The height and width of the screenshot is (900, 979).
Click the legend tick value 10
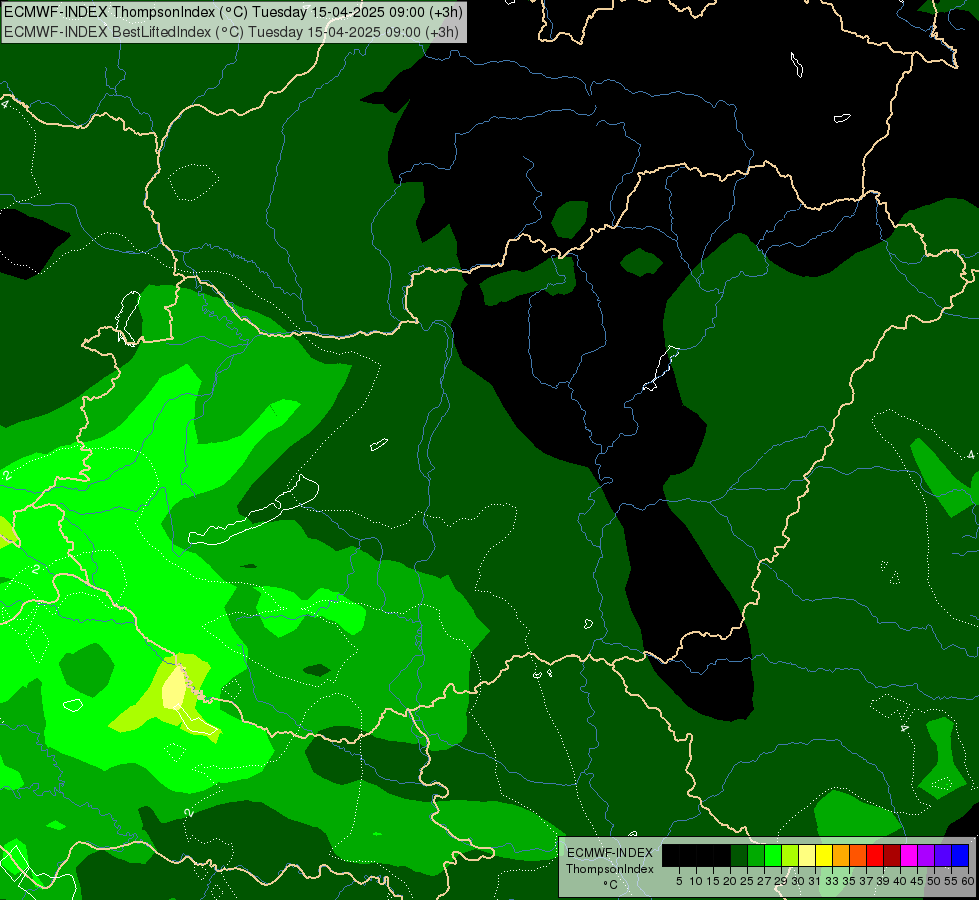point(696,881)
